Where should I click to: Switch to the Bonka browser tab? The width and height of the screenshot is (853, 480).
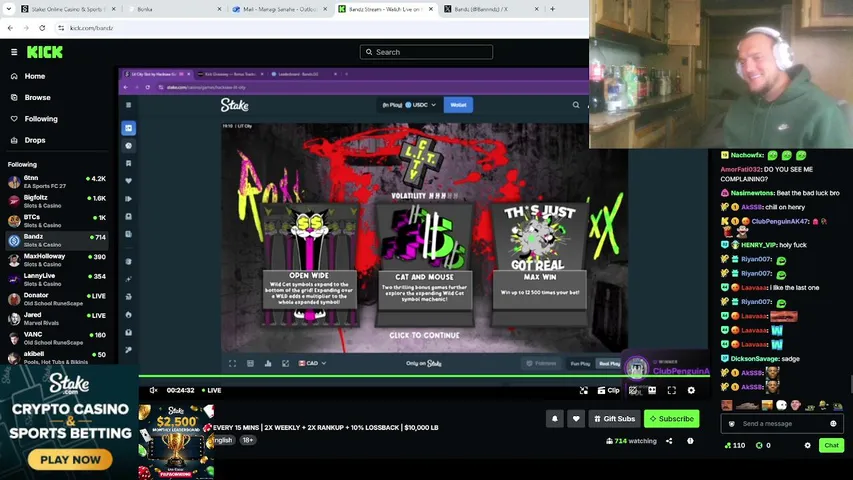coord(173,9)
